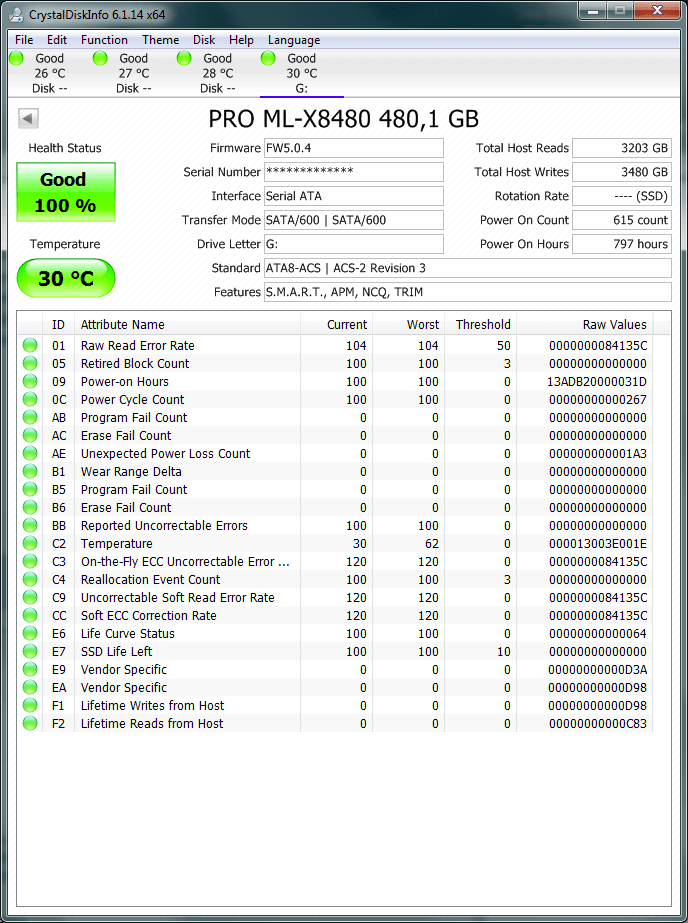The image size is (688, 923).
Task: Open the Theme menu
Action: pyautogui.click(x=161, y=40)
